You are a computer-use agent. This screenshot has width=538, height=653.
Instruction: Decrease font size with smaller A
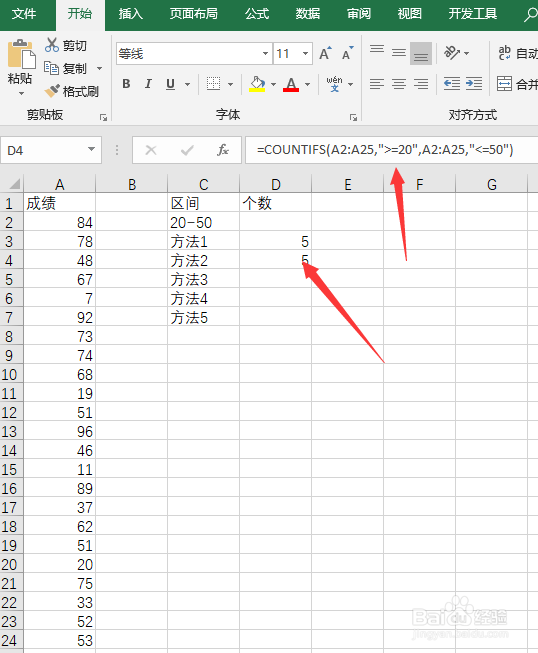click(347, 53)
